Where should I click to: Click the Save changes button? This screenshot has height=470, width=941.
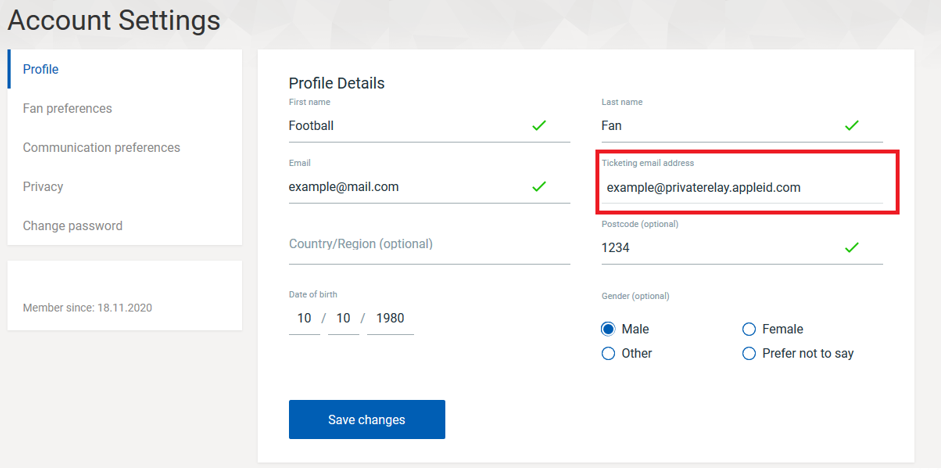click(x=367, y=420)
